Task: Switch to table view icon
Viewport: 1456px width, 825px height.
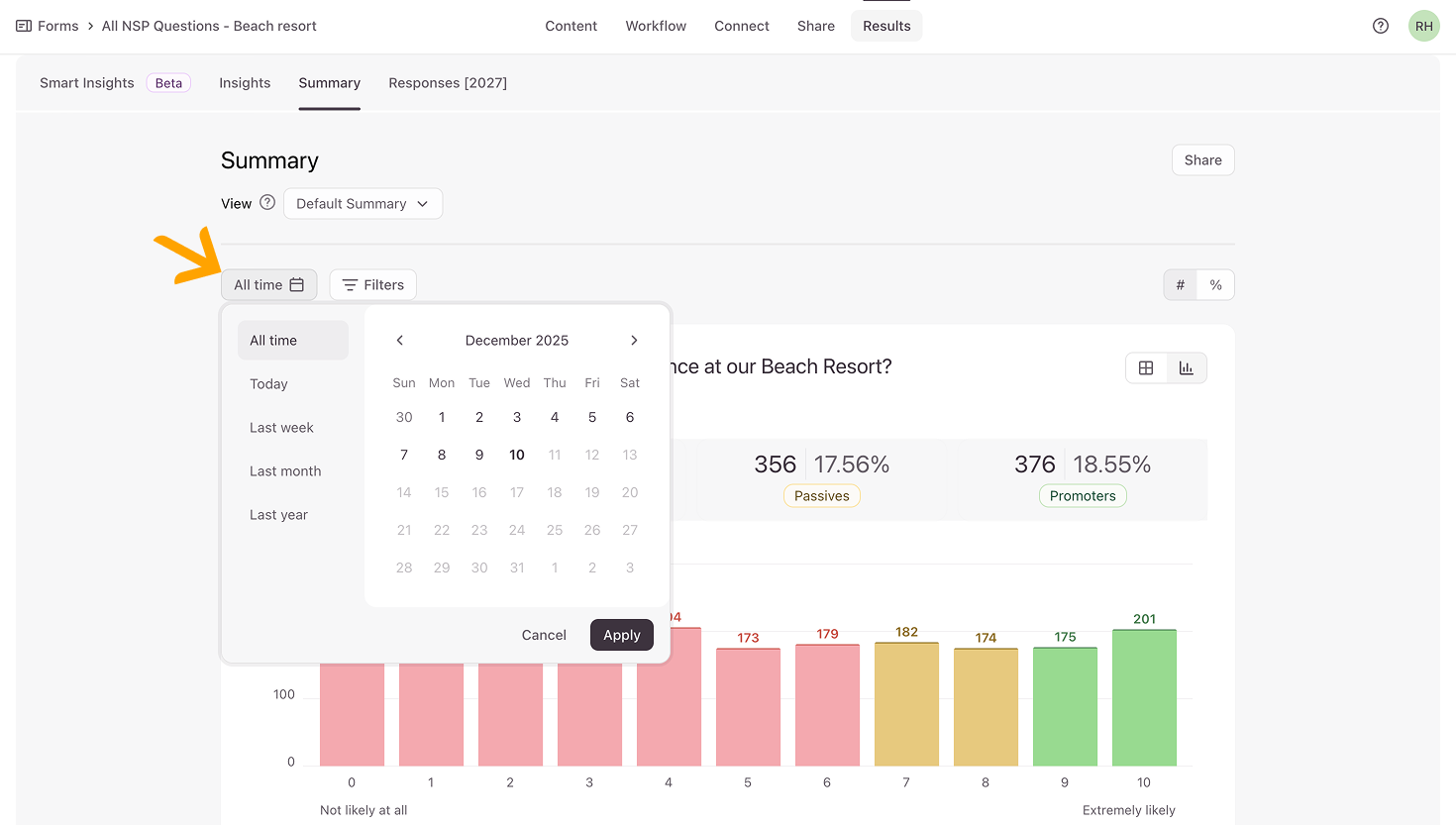Action: click(x=1146, y=368)
